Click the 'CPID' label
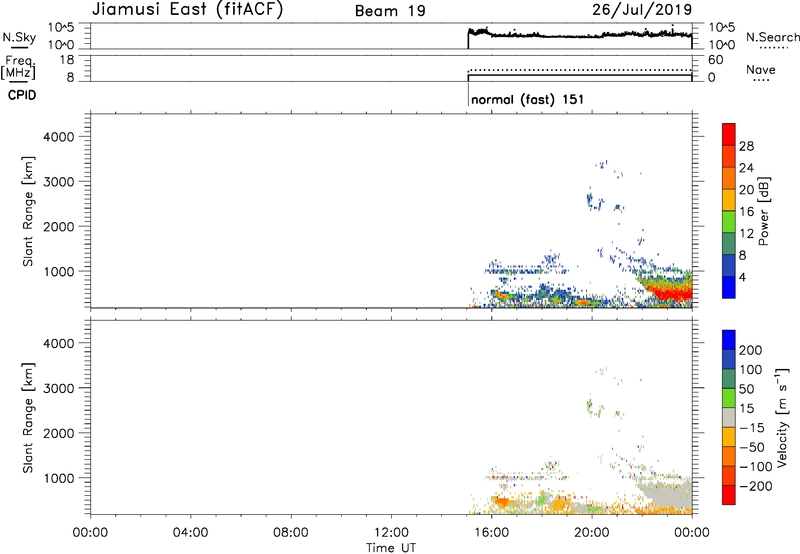Screen dimensions: 800x554 pyautogui.click(x=22, y=95)
